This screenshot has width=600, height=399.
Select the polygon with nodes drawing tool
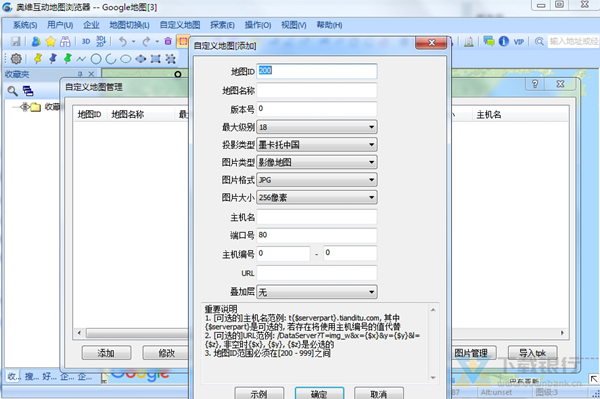coord(140,59)
